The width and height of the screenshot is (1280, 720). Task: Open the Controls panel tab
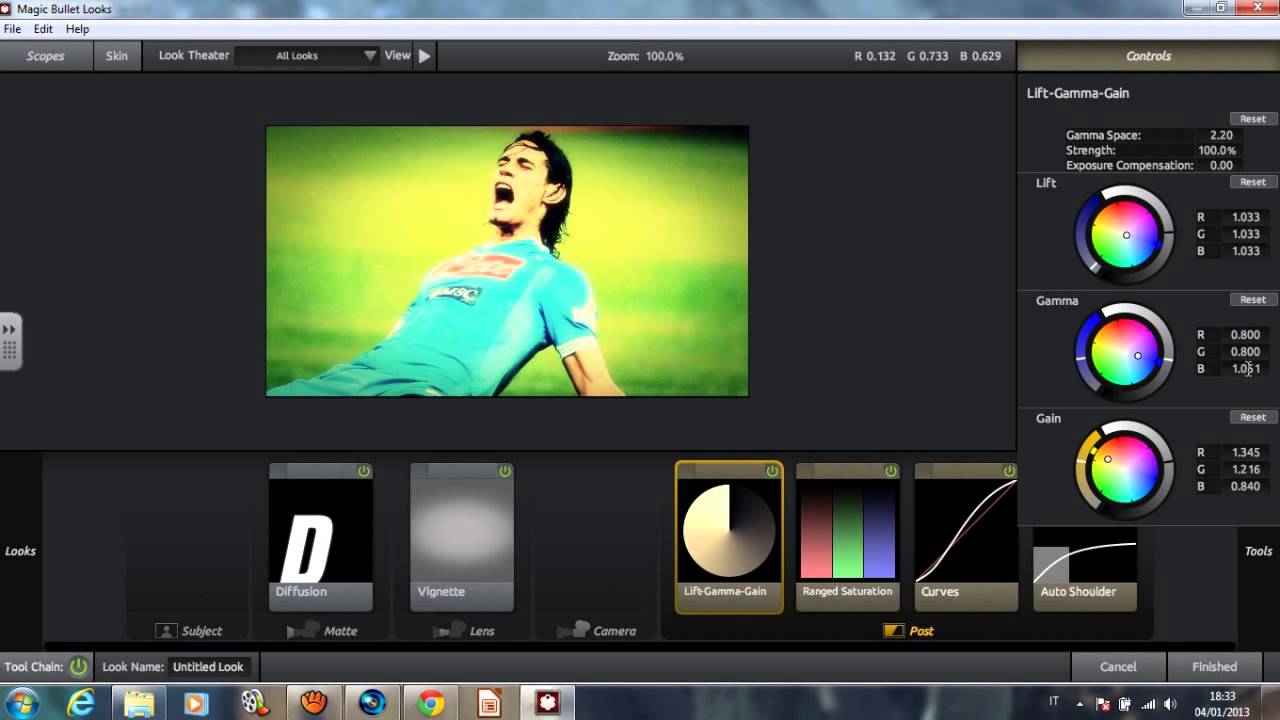[x=1148, y=56]
